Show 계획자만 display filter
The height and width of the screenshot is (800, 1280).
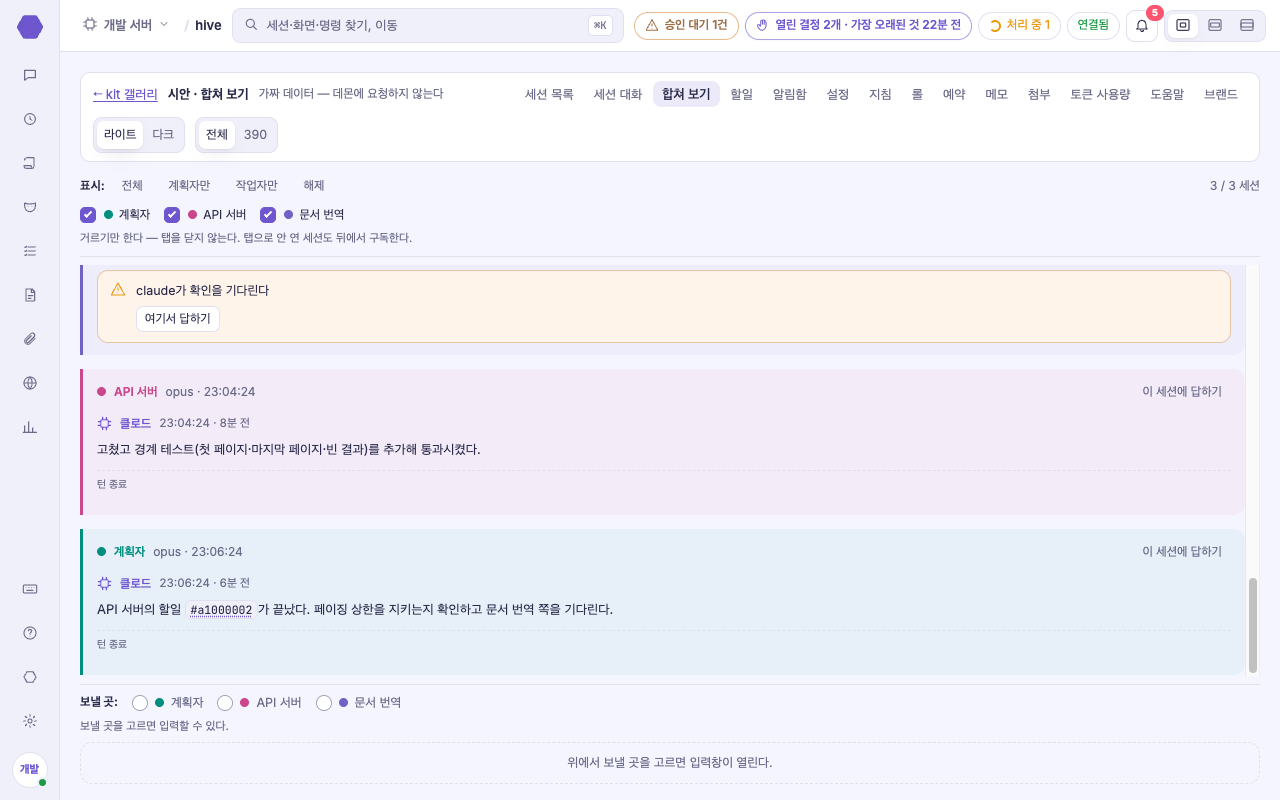[189, 186]
